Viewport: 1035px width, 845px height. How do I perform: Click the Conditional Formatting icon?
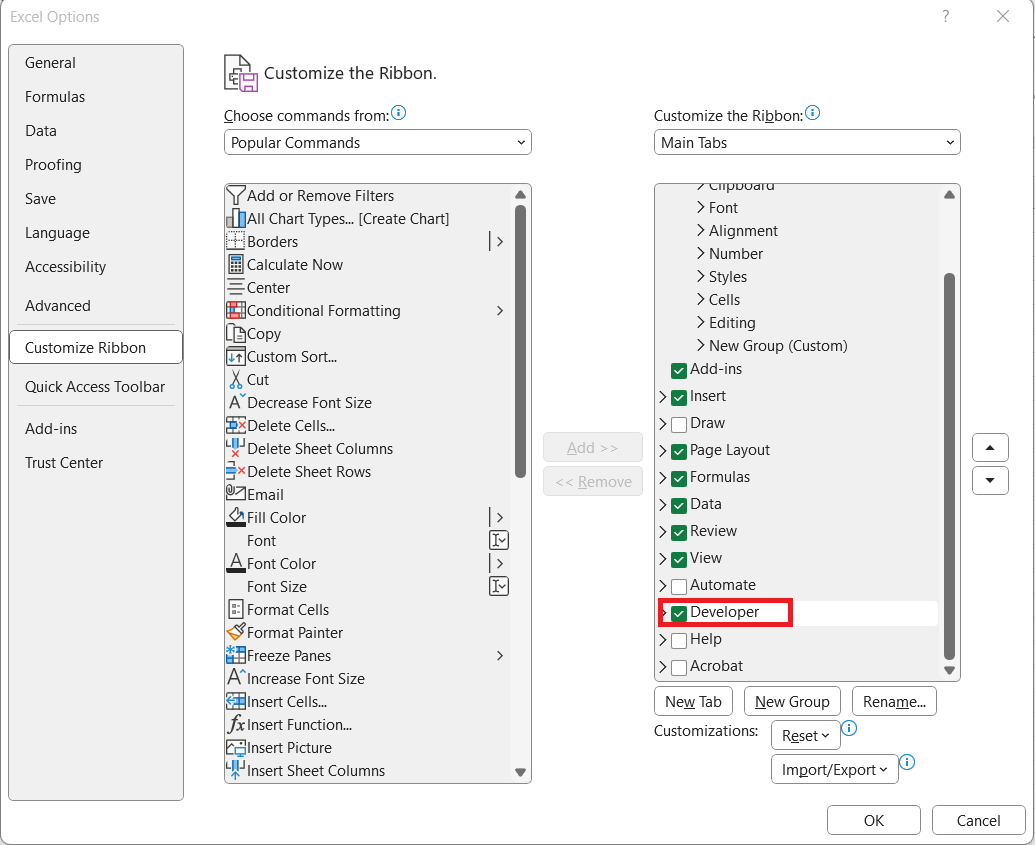coord(236,310)
